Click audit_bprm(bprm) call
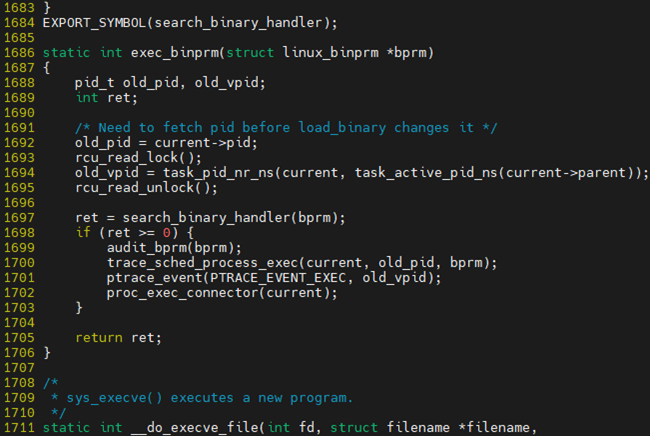Viewport: 650px width, 436px height. click(x=170, y=247)
